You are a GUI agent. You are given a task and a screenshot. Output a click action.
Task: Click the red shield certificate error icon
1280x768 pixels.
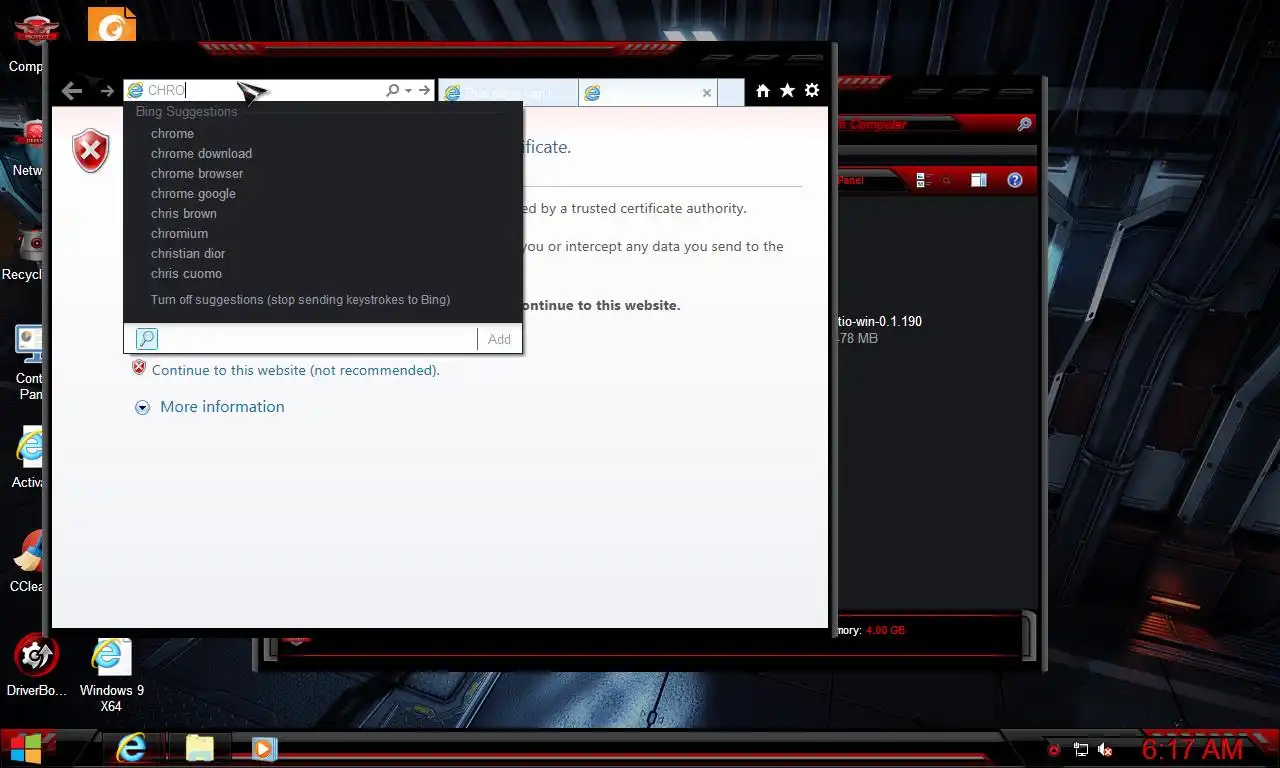91,151
